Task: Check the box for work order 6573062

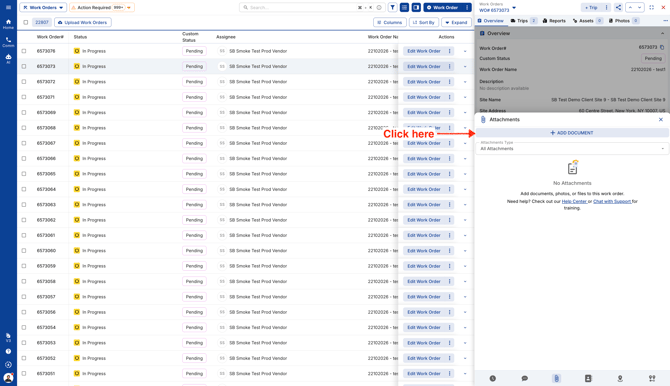Action: point(24,220)
